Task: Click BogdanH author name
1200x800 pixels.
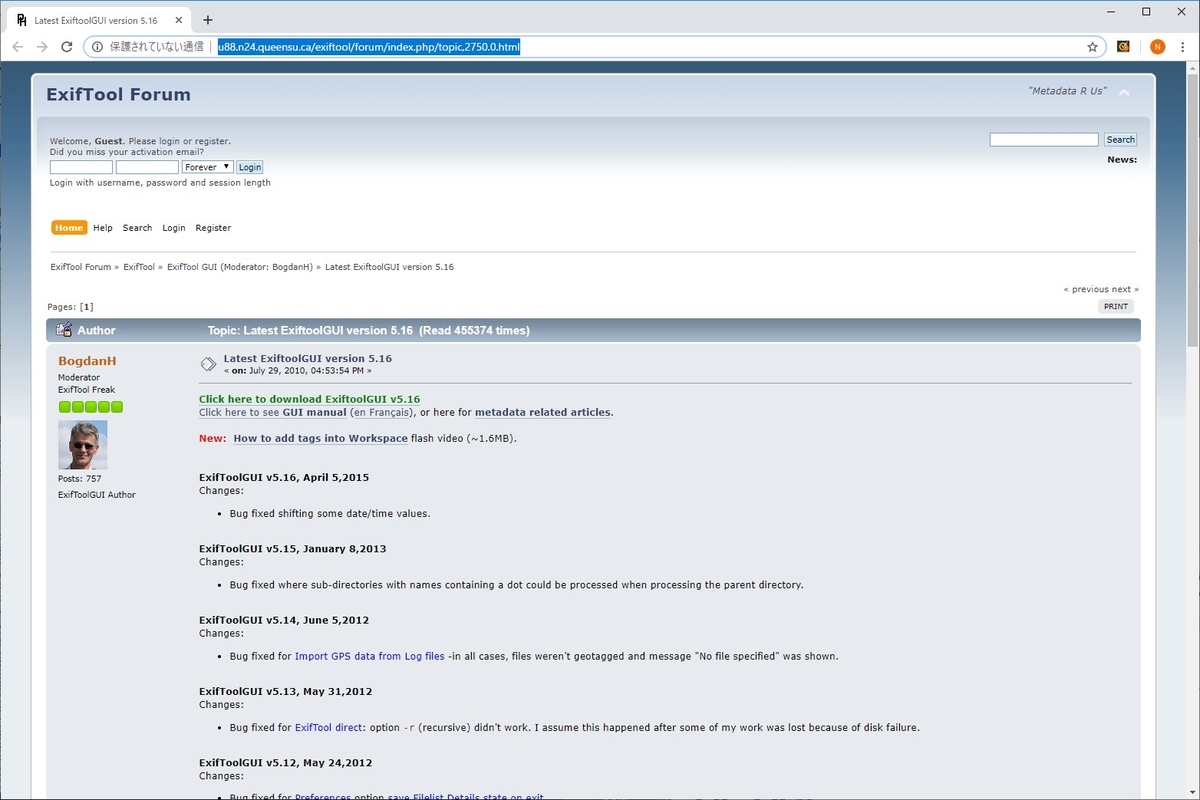Action: (88, 360)
